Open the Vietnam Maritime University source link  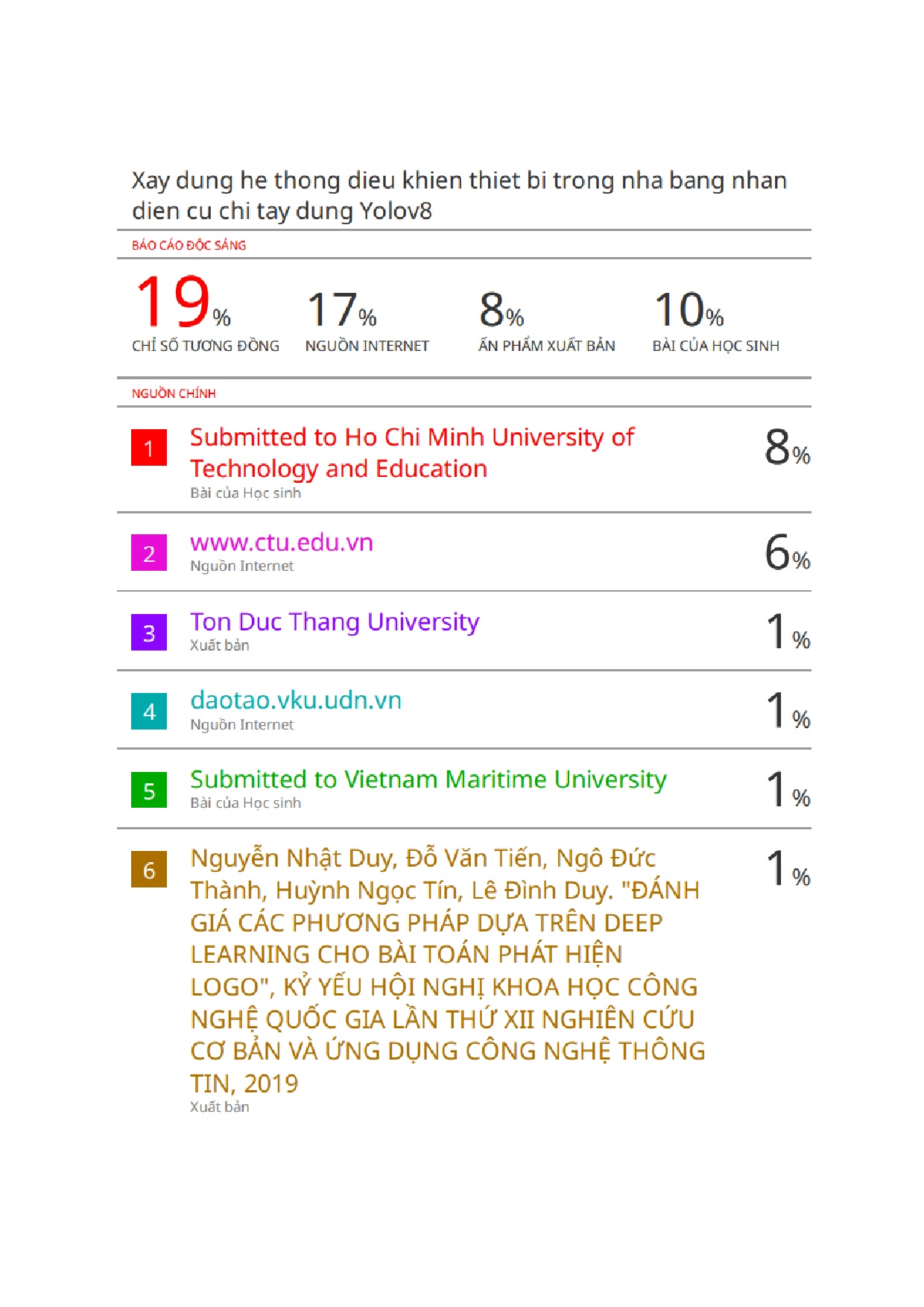tap(428, 779)
